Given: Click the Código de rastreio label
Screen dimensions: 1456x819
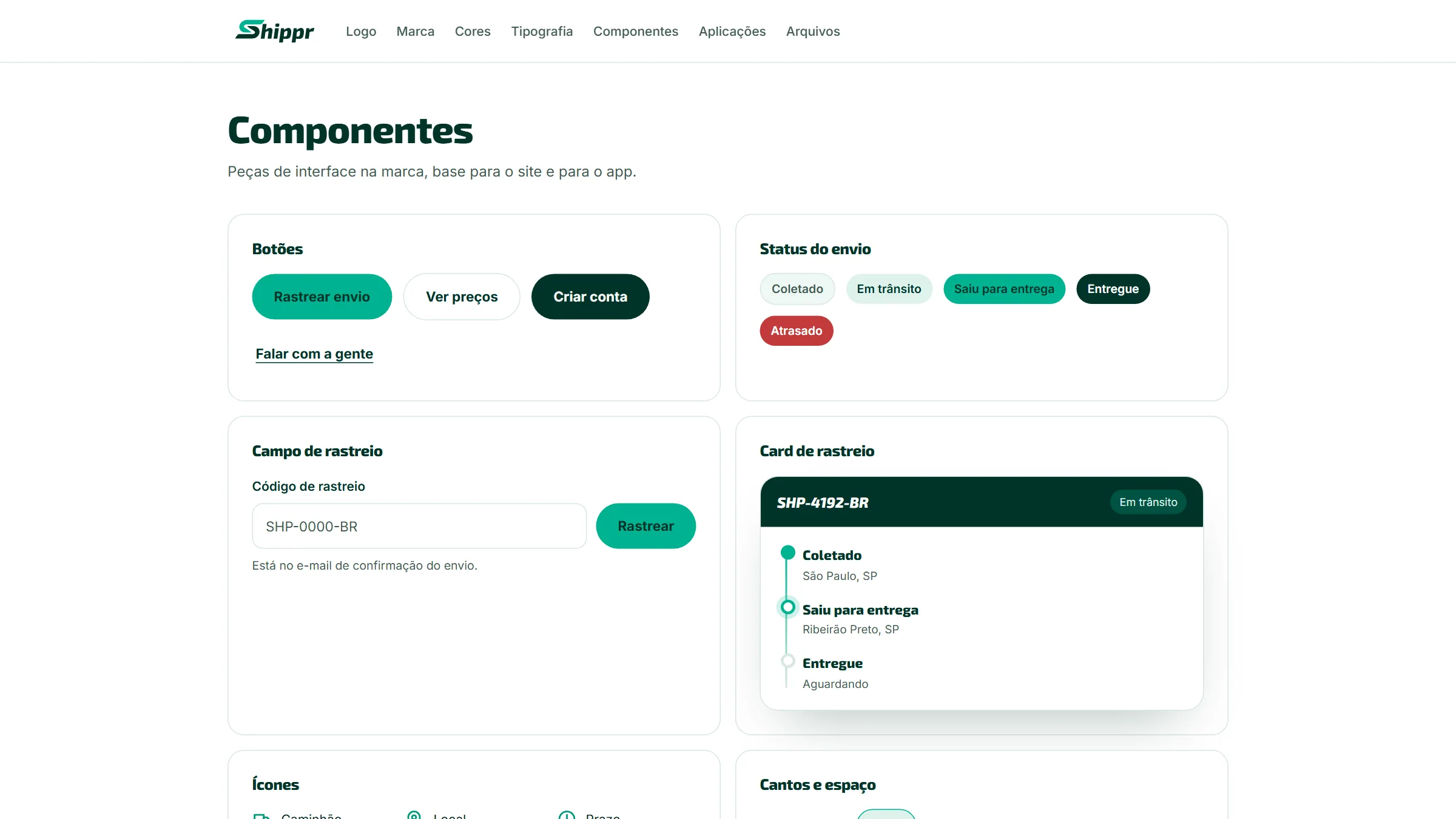Looking at the screenshot, I should click(x=308, y=486).
